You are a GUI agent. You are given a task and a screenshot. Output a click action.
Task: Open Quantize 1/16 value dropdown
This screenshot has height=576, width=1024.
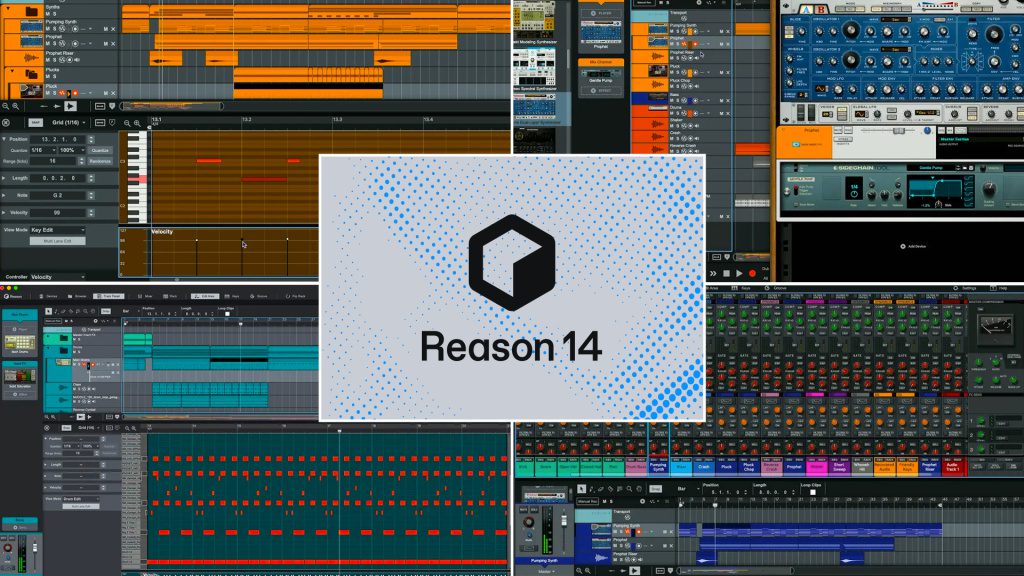tap(43, 150)
